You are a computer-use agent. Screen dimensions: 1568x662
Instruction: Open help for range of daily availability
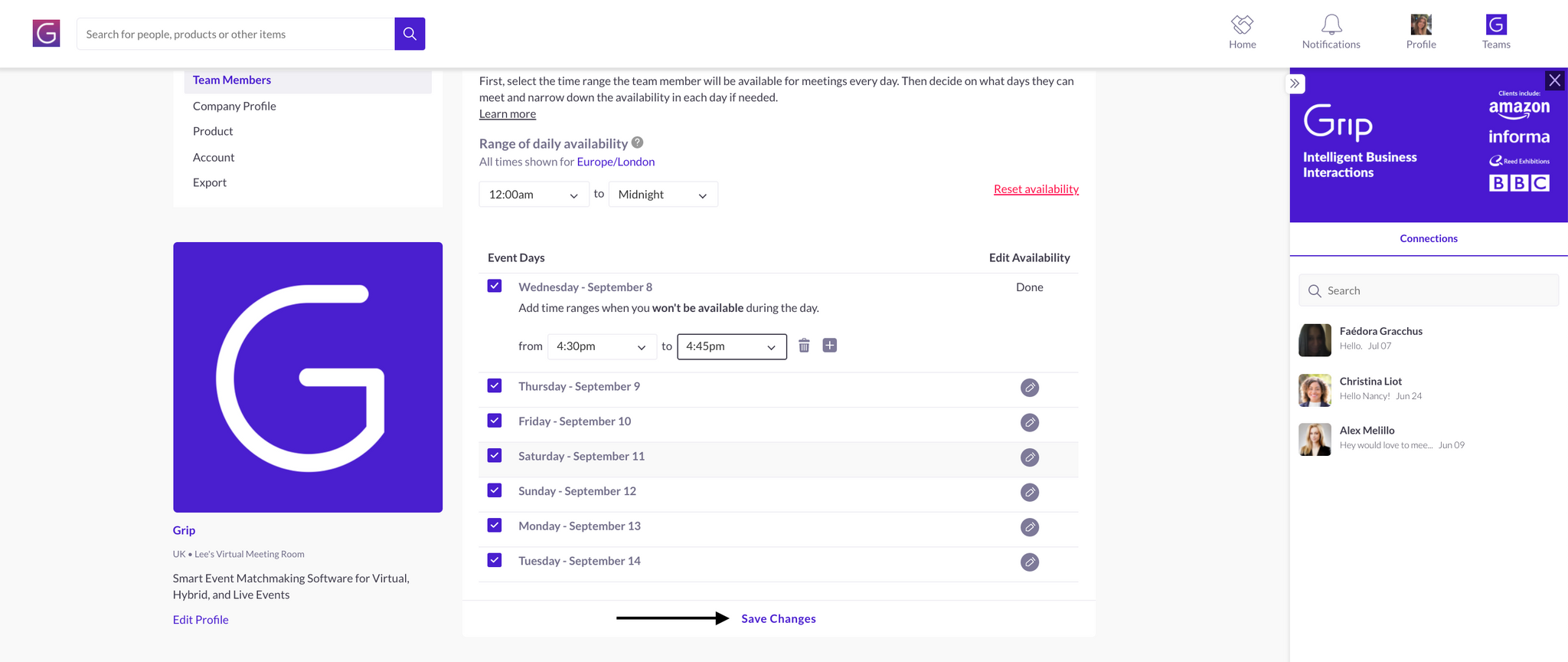[x=637, y=143]
